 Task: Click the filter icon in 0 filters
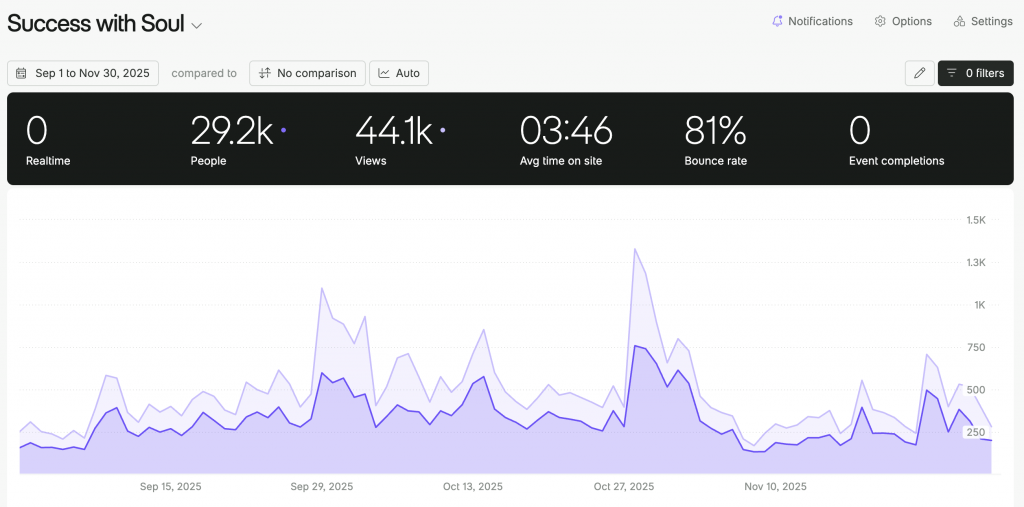[952, 73]
